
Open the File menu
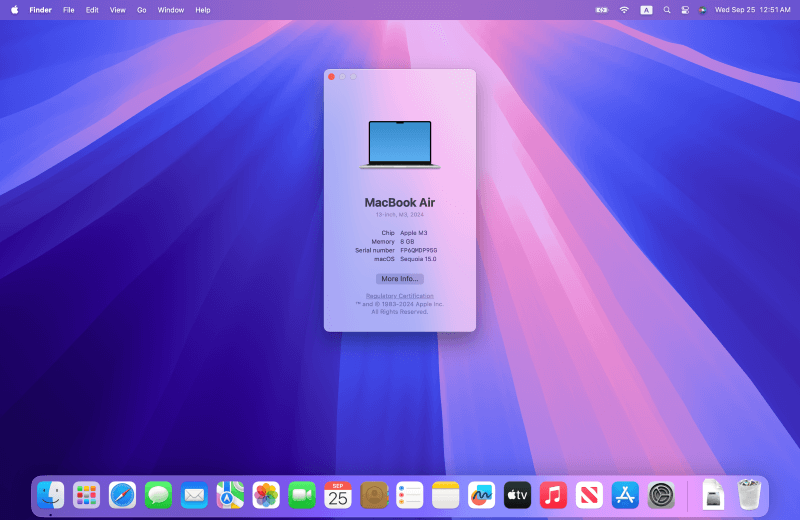(x=68, y=10)
